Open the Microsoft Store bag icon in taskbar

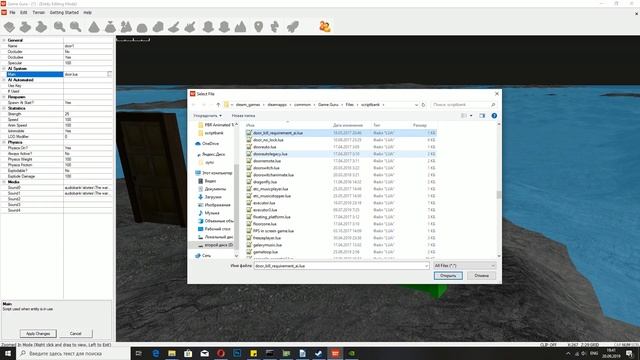coord(188,353)
